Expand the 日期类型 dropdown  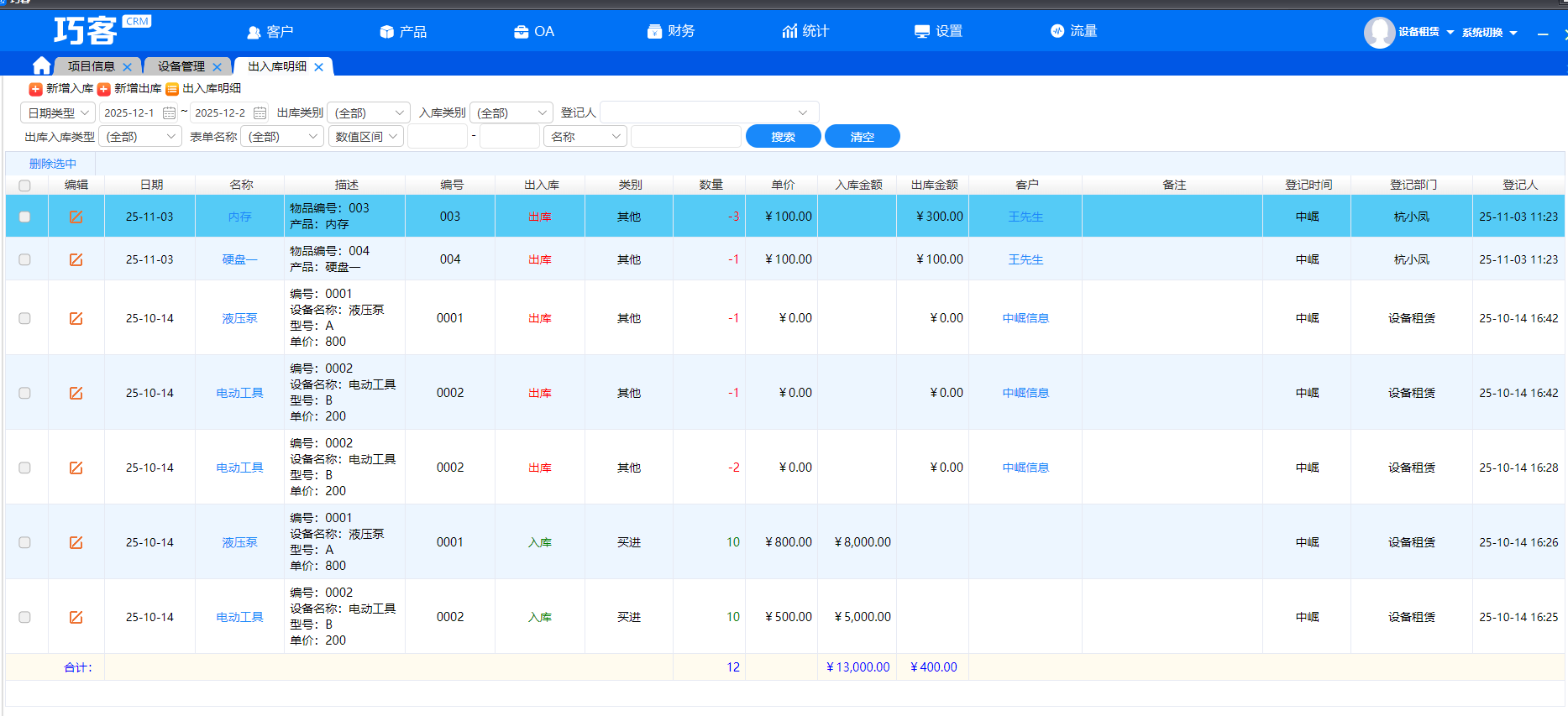[58, 112]
